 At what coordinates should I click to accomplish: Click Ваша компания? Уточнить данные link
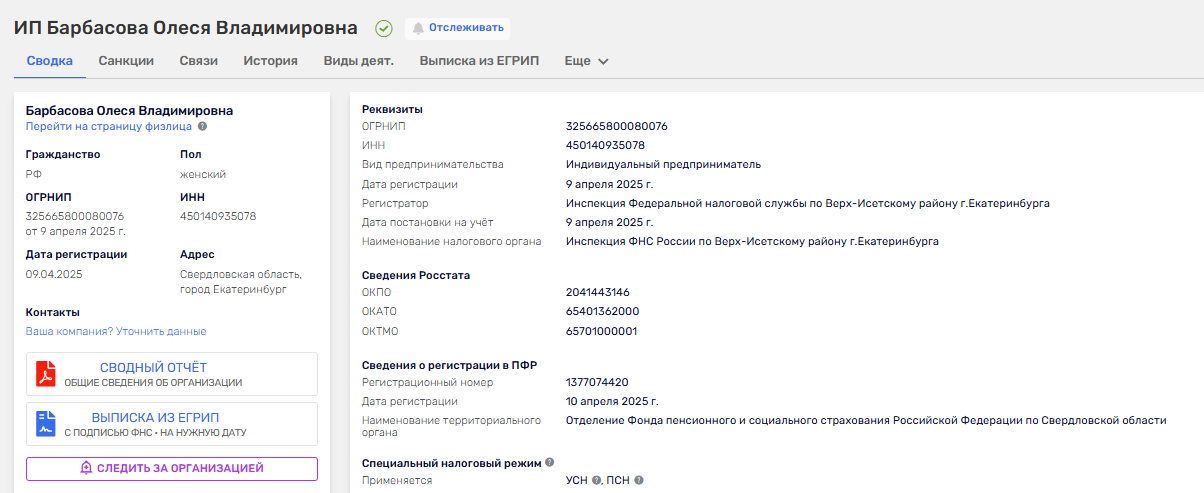point(116,331)
